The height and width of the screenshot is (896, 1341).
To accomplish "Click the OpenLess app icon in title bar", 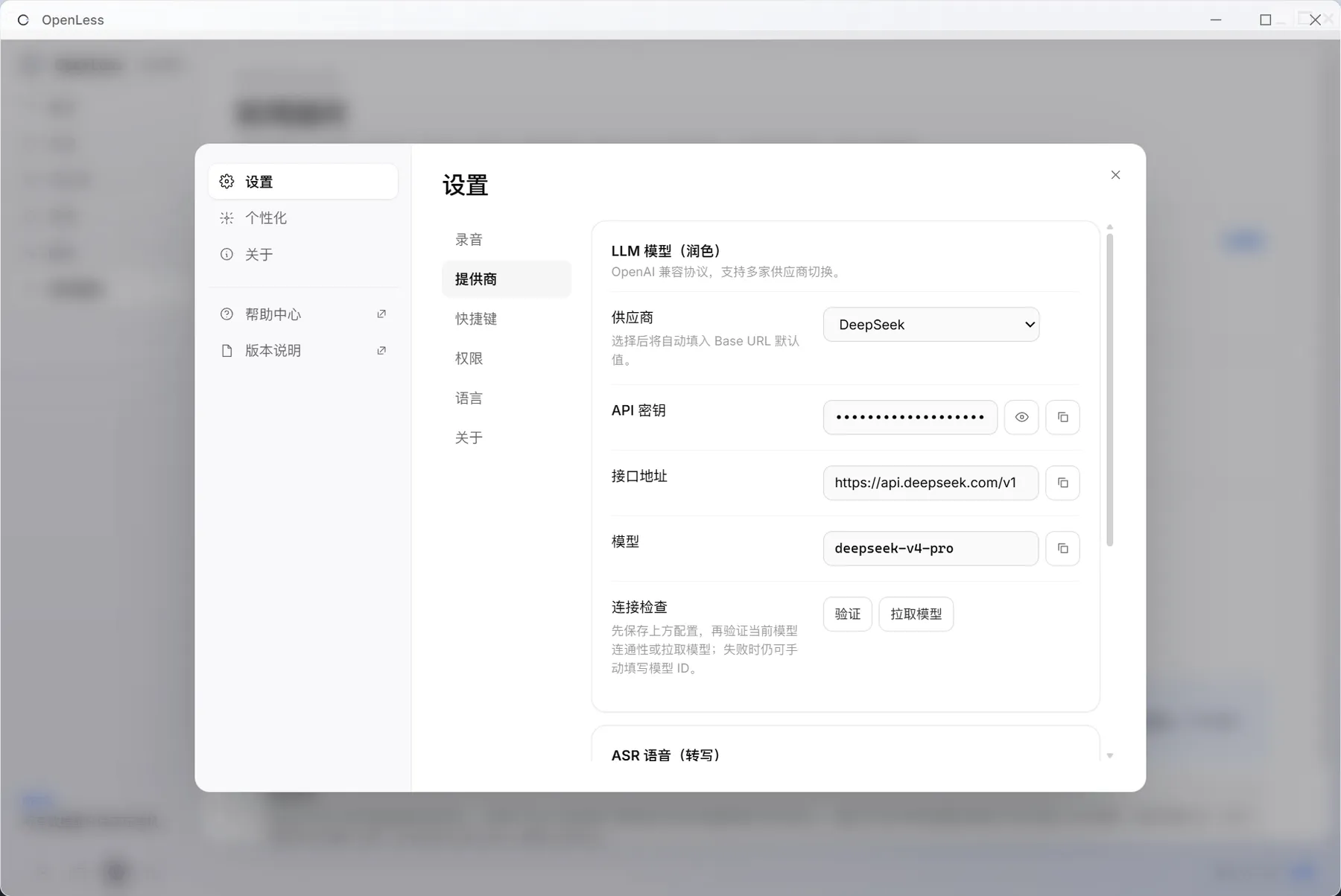I will [x=23, y=20].
